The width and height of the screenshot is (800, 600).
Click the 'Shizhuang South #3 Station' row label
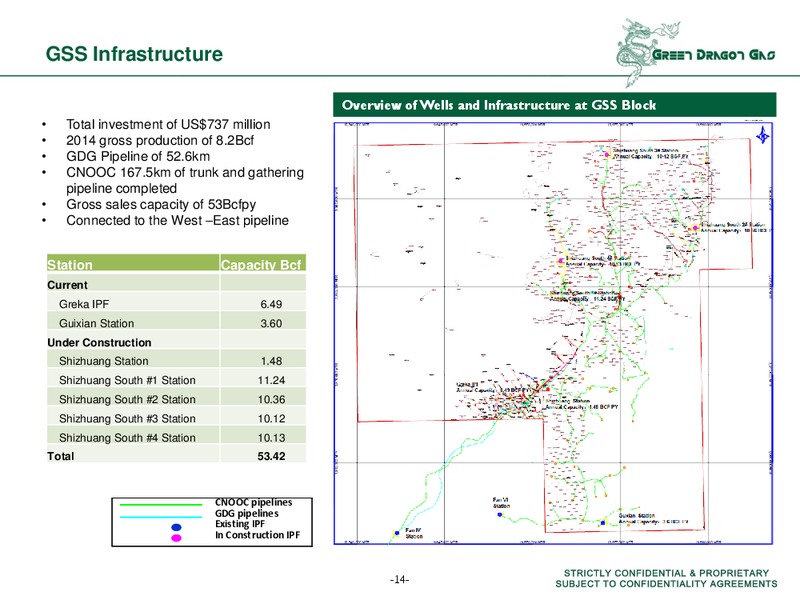coord(127,419)
